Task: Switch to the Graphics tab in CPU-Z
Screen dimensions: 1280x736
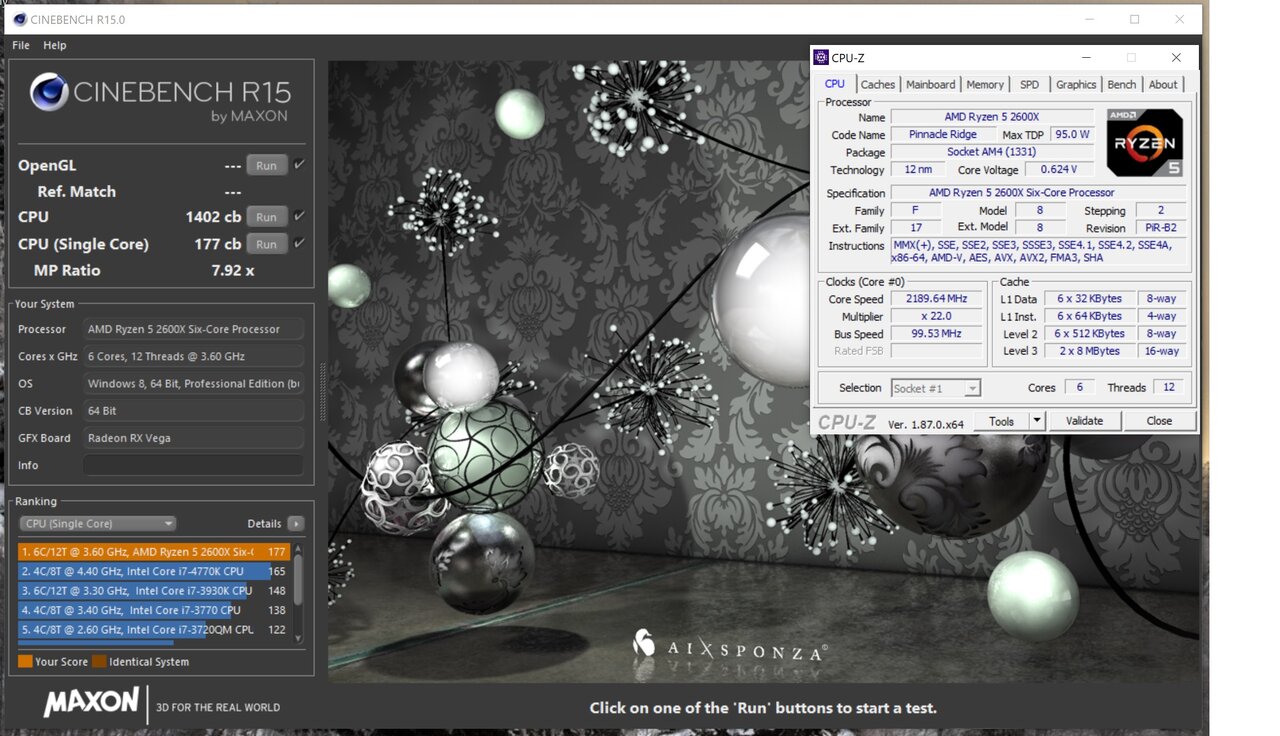Action: point(1076,85)
